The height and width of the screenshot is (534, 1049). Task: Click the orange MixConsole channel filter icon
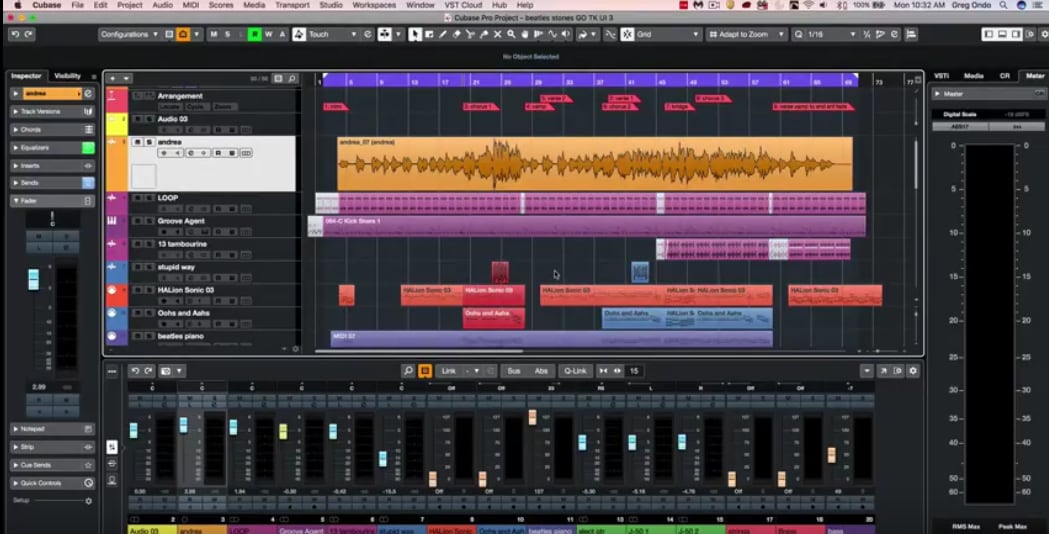[x=425, y=371]
